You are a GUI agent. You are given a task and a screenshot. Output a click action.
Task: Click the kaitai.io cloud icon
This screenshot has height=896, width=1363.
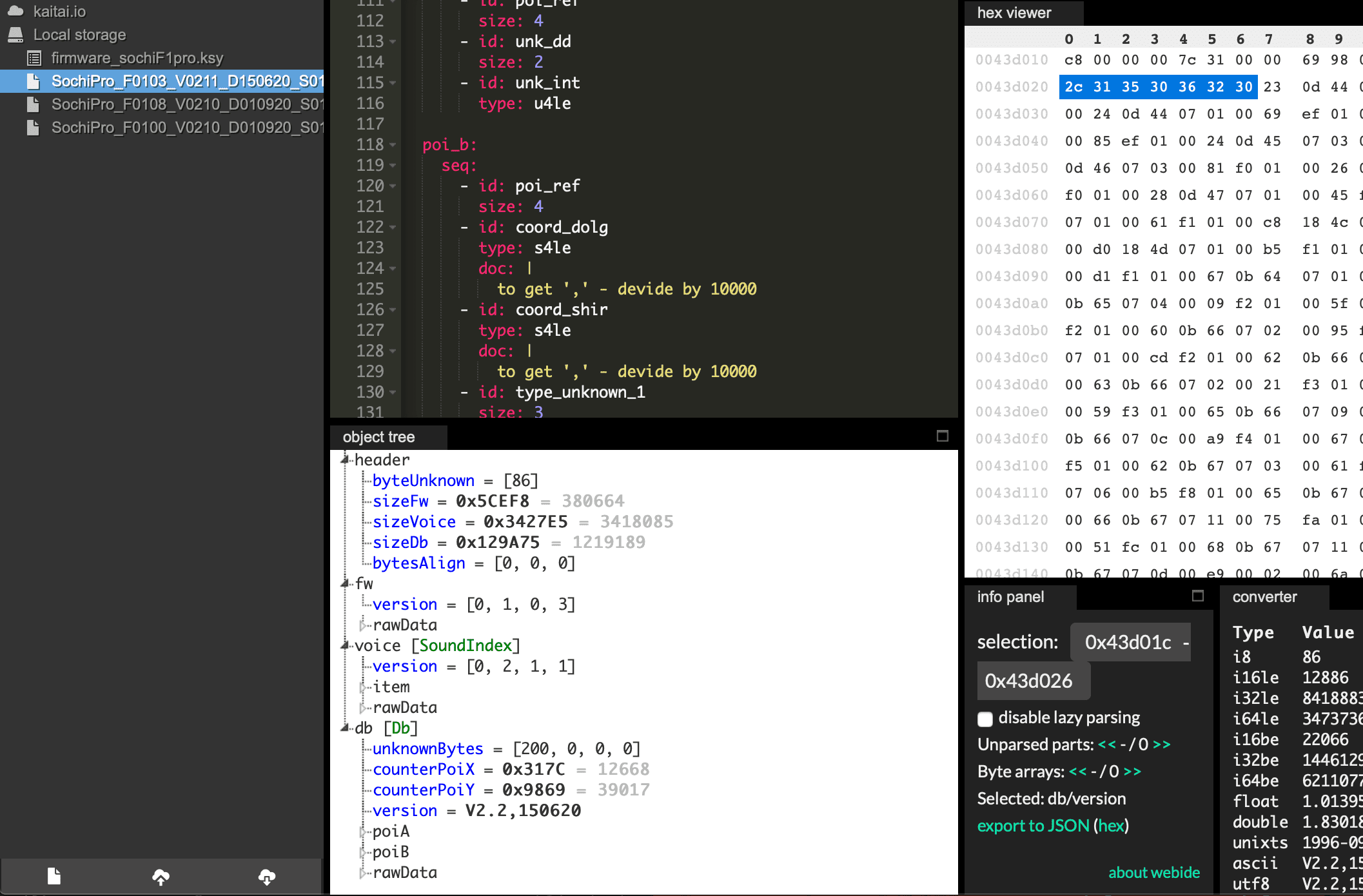pos(15,11)
